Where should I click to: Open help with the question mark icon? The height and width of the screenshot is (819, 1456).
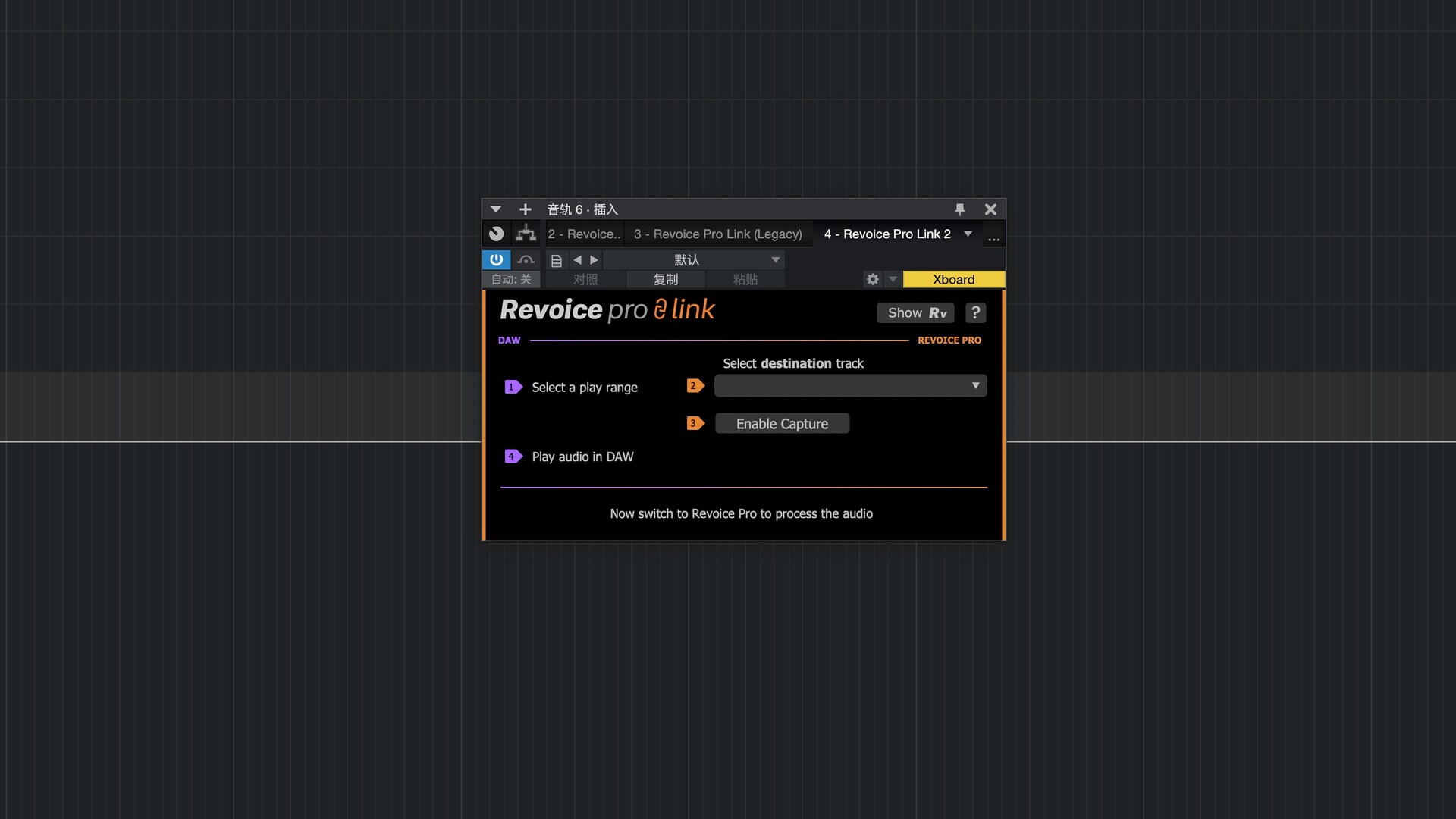(975, 312)
